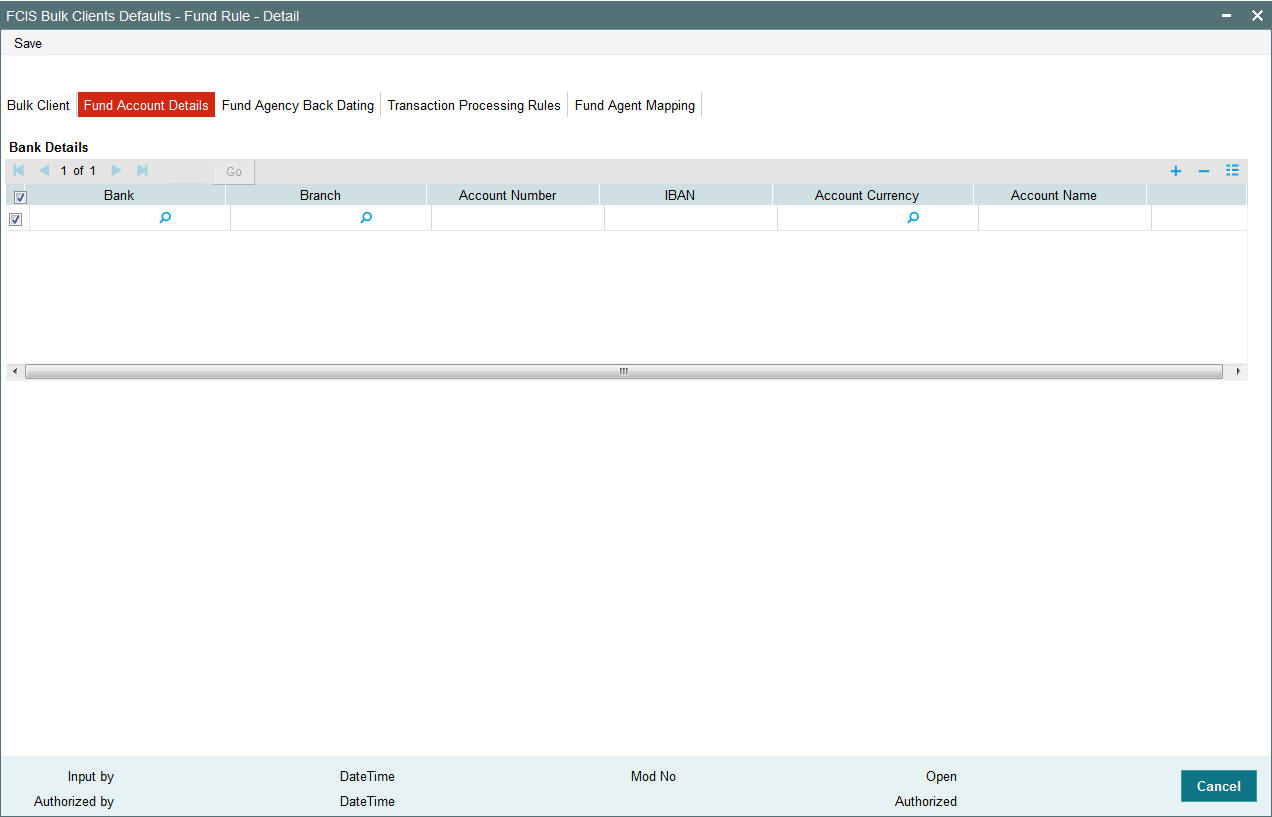Close the Fund Rule Detail window

point(1257,16)
